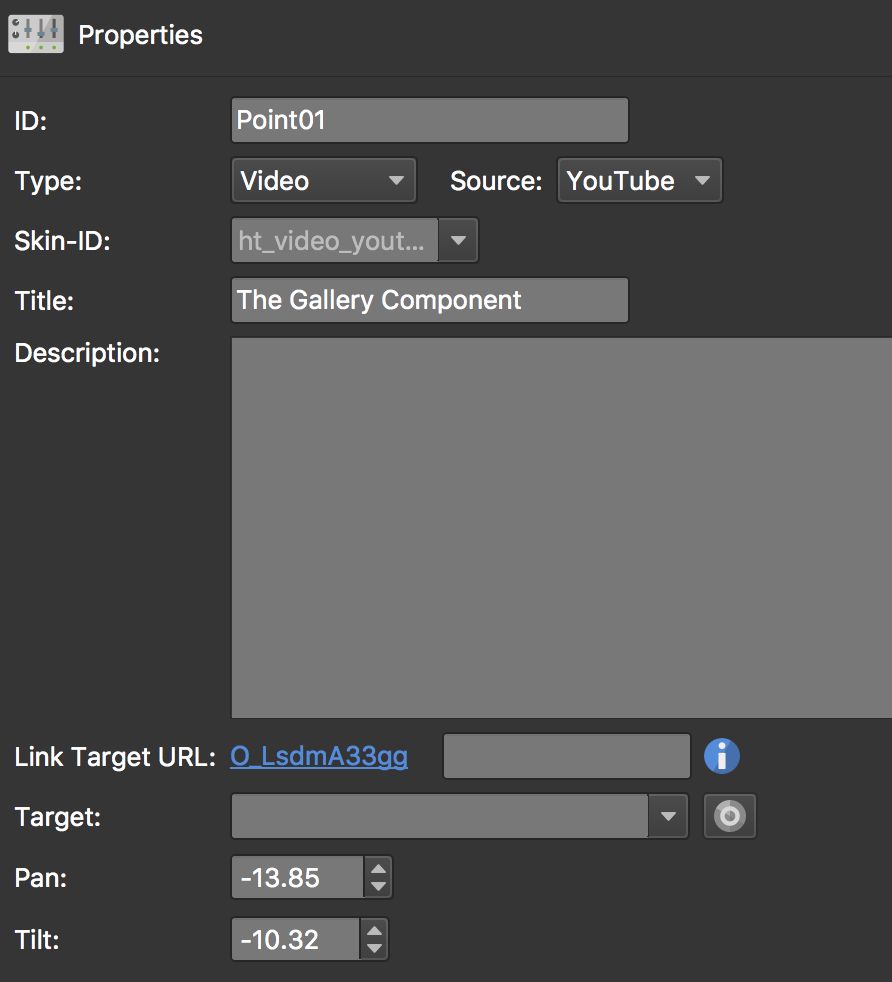The width and height of the screenshot is (892, 982).
Task: Click inside the empty Description area
Action: (x=560, y=527)
